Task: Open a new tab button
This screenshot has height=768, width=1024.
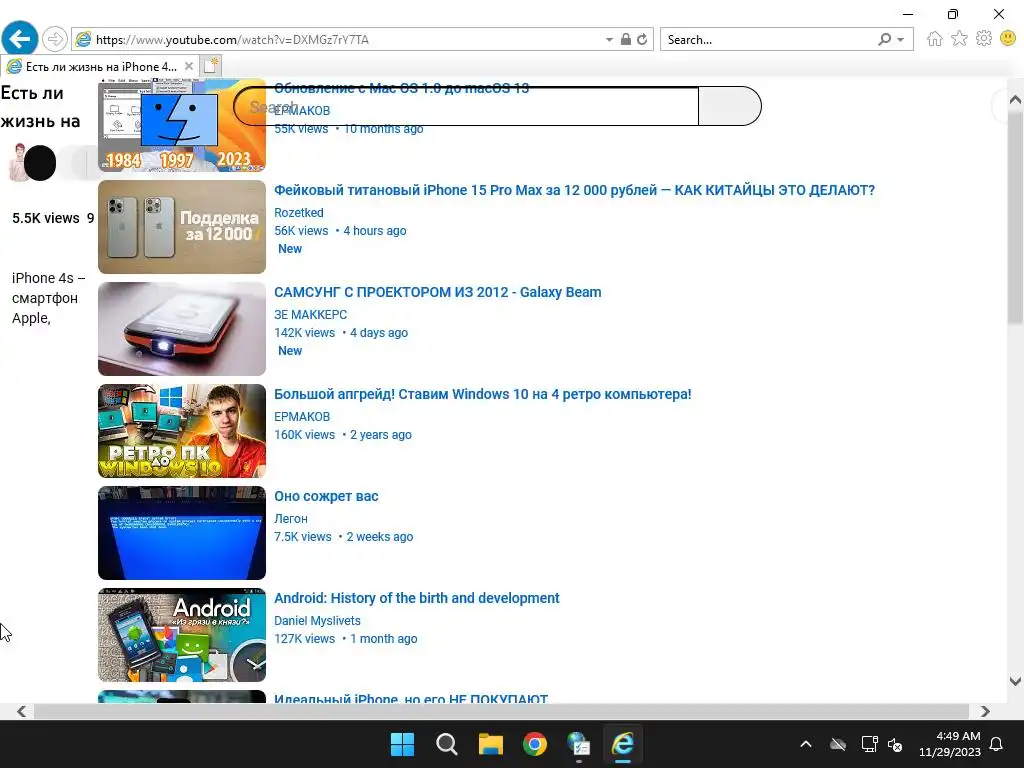Action: (x=210, y=66)
